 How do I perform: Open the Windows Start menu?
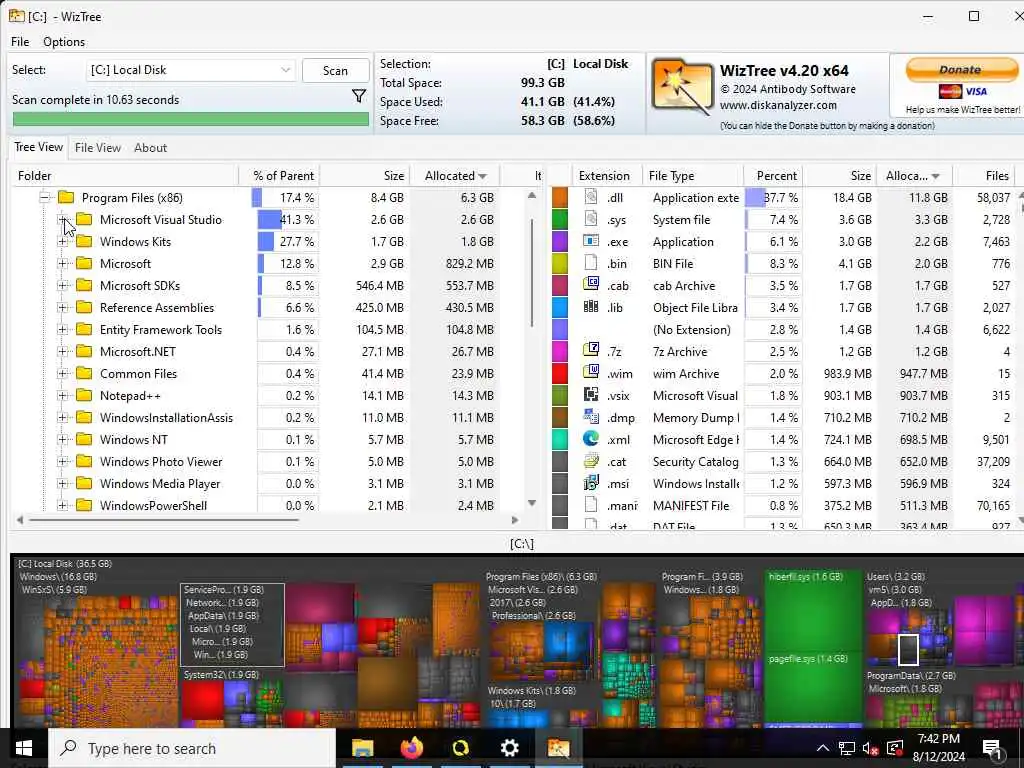pos(24,748)
